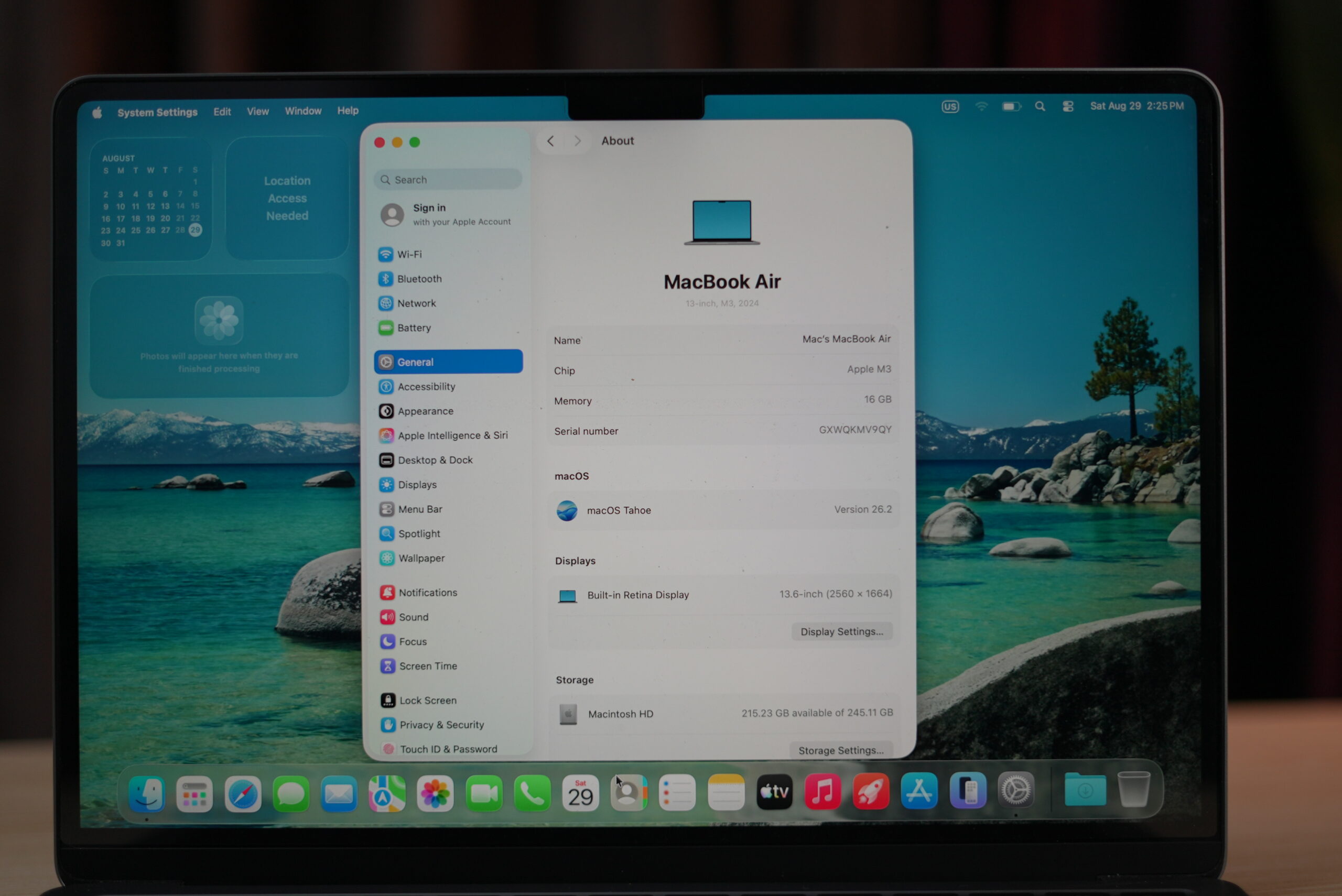This screenshot has height=896, width=1342.
Task: Open the App Store from the Dock
Action: click(x=919, y=791)
